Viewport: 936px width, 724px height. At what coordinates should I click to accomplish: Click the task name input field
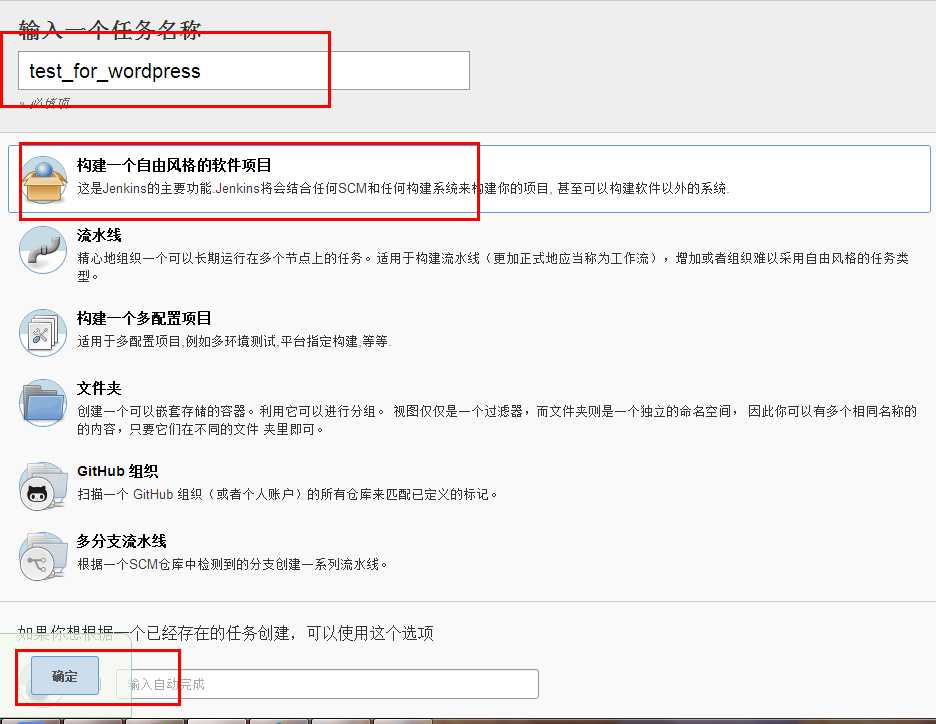pos(244,71)
